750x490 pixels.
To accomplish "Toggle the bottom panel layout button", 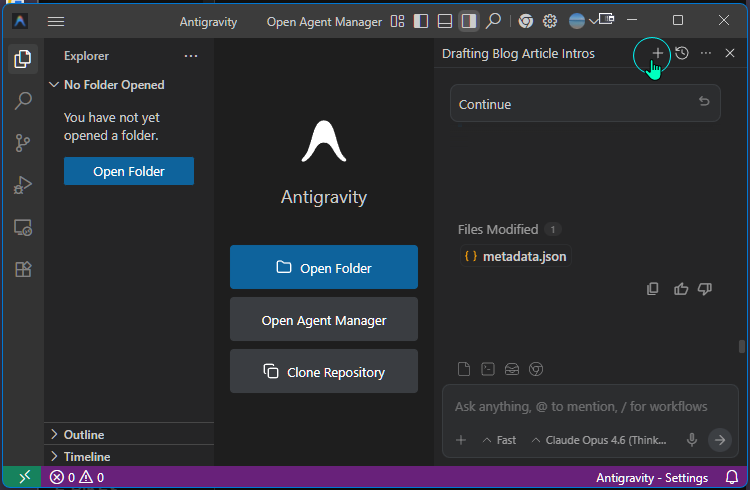I will click(445, 21).
